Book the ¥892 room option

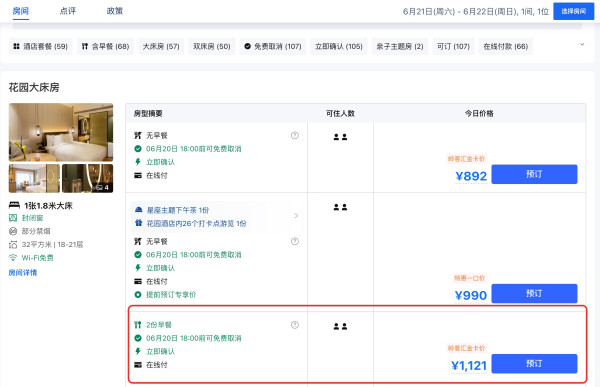[x=534, y=174]
